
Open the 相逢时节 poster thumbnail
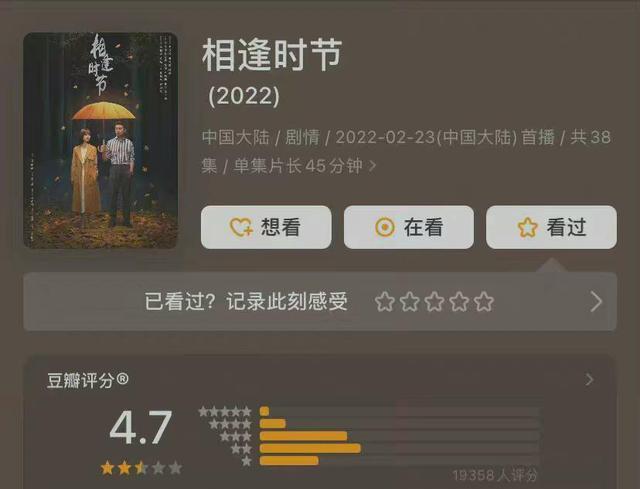tap(100, 140)
